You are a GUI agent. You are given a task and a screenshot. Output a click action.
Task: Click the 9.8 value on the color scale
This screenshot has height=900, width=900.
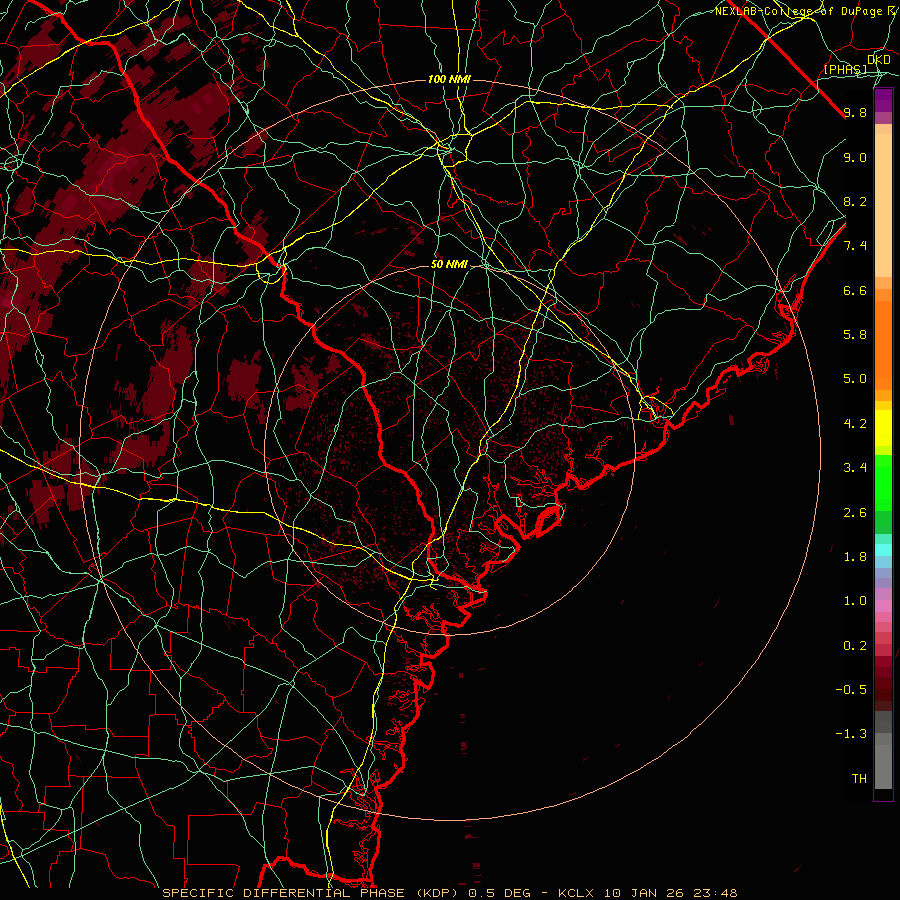click(855, 113)
